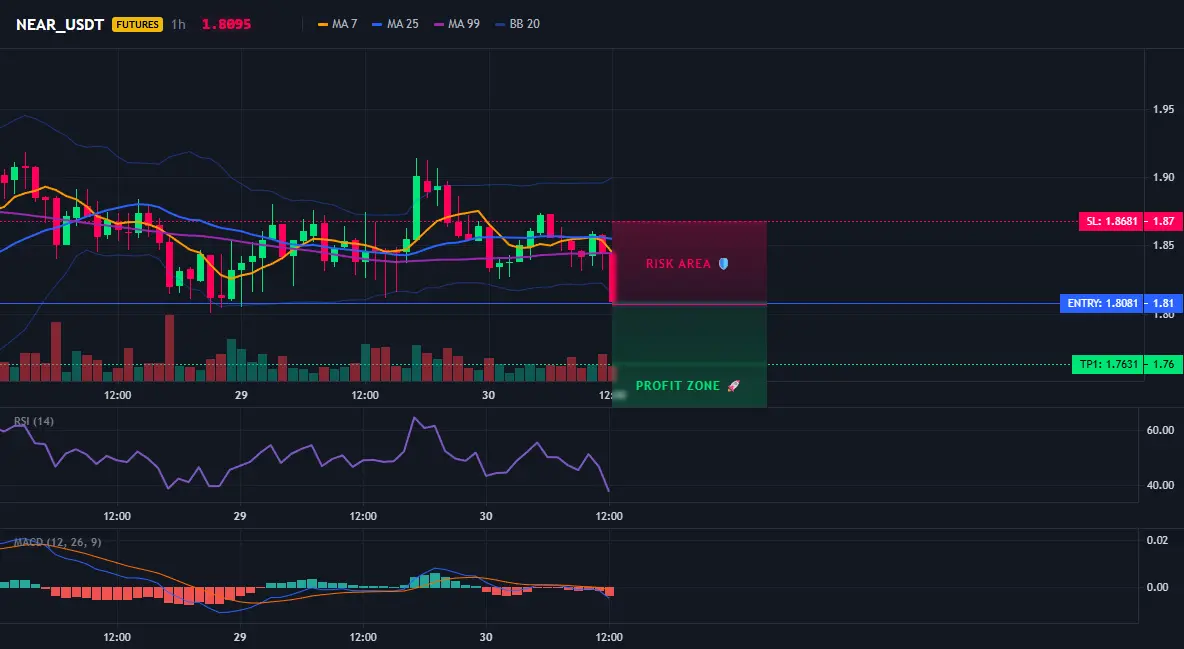This screenshot has height=649, width=1184.
Task: Toggle the MA 25 legend item
Action: pos(396,24)
